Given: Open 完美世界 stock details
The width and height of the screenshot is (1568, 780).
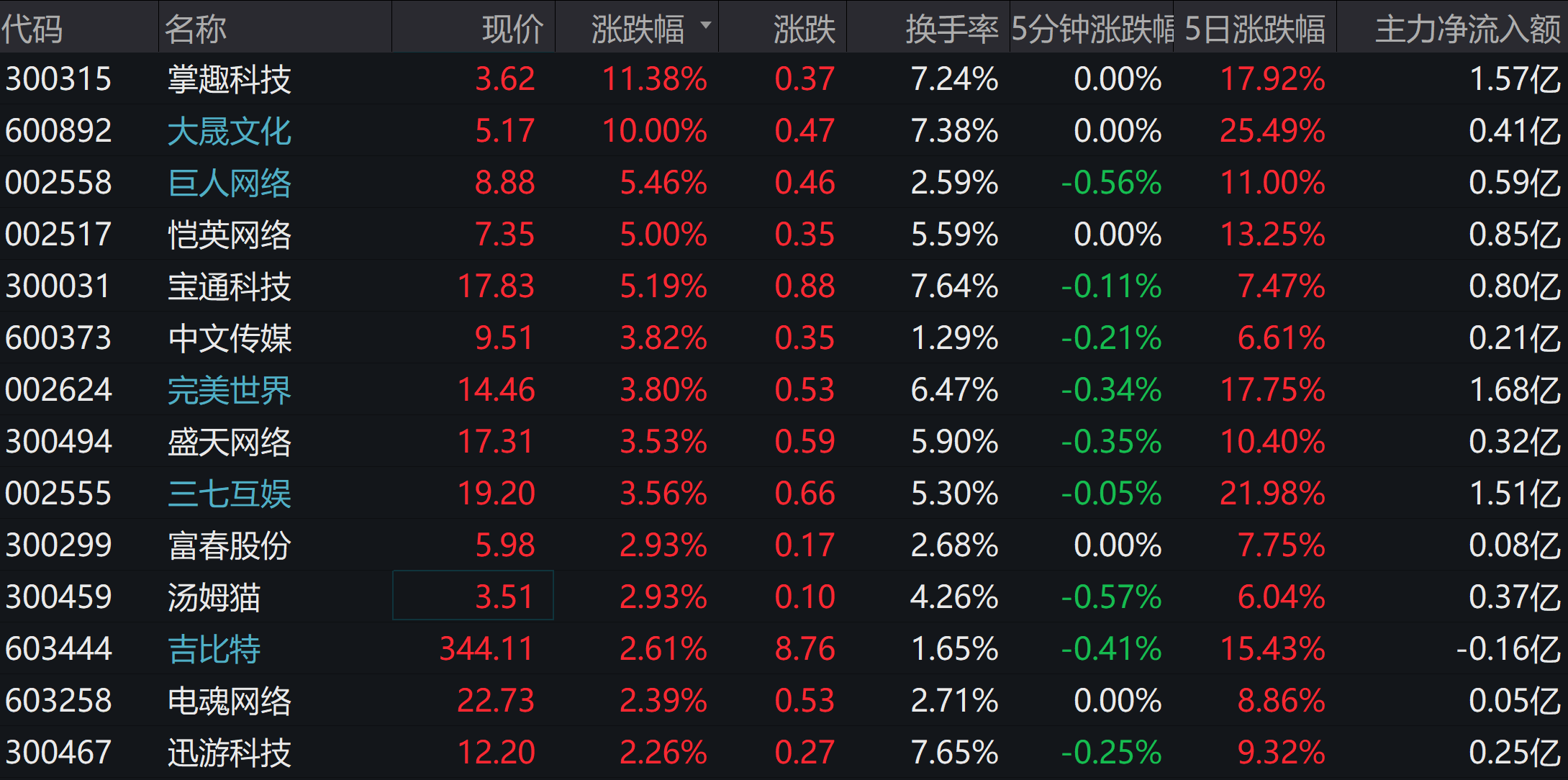Looking at the screenshot, I should (x=229, y=390).
